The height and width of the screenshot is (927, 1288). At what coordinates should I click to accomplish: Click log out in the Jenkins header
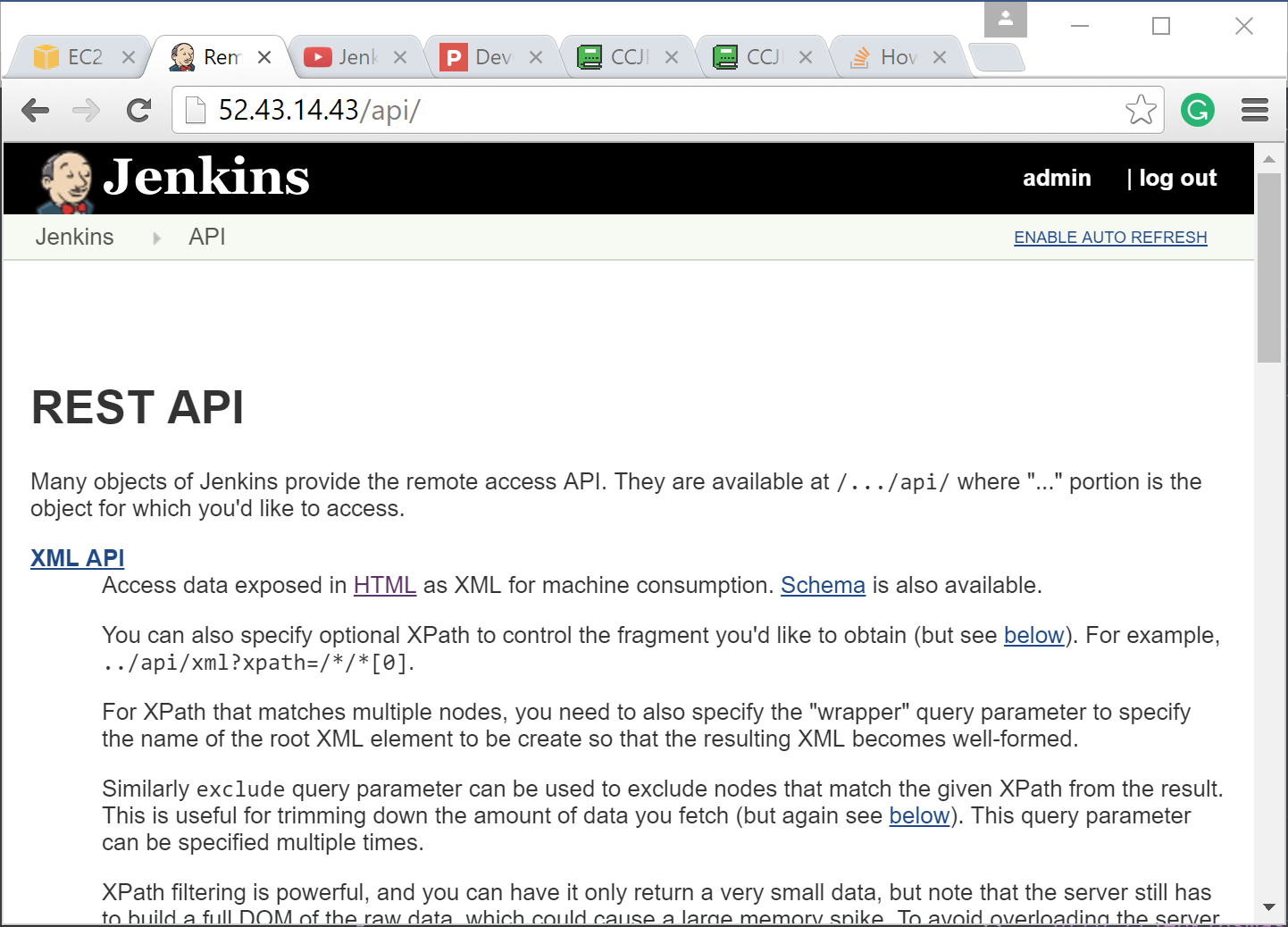(x=1178, y=178)
